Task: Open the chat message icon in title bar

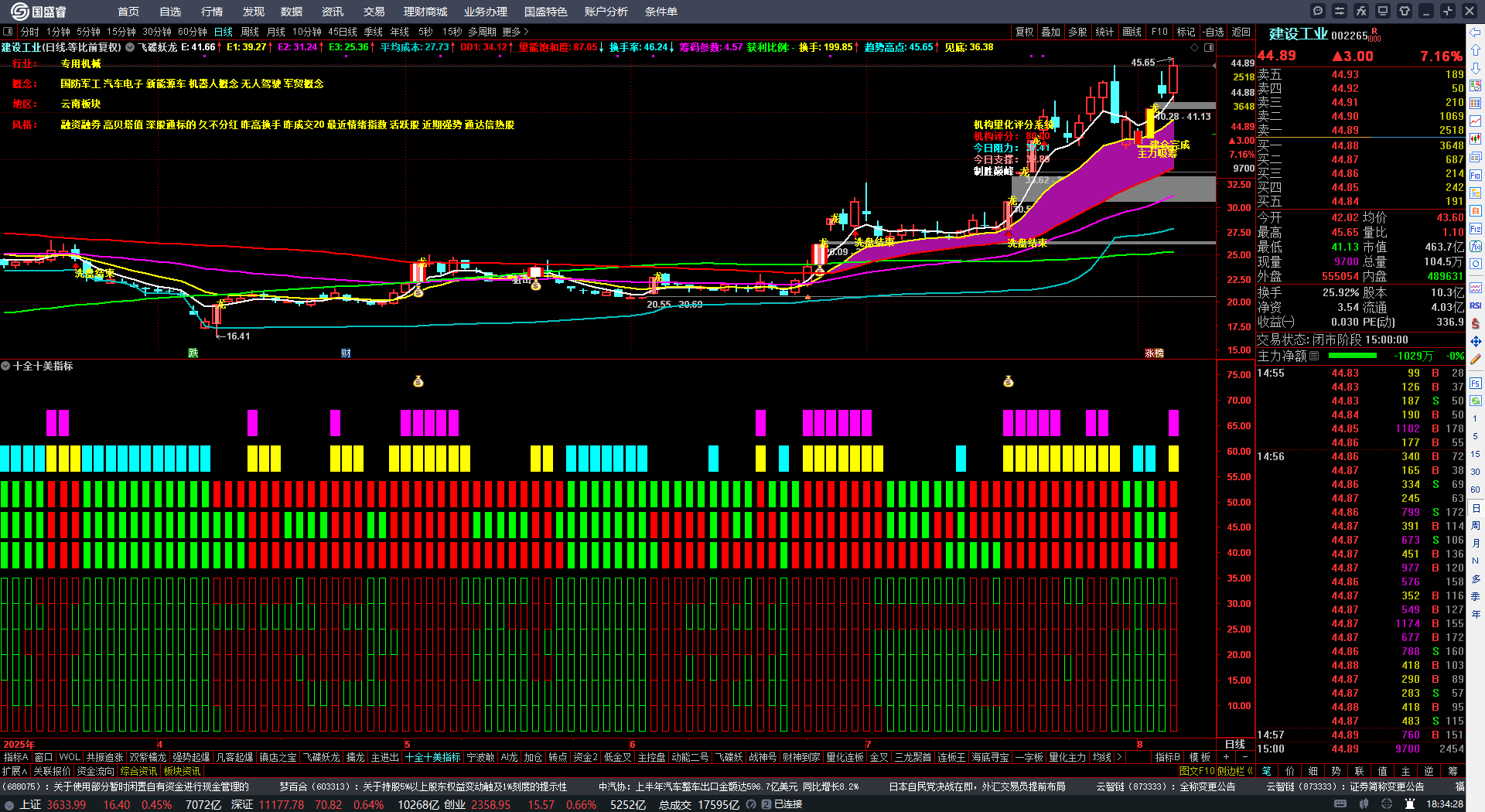Action: click(x=1318, y=11)
